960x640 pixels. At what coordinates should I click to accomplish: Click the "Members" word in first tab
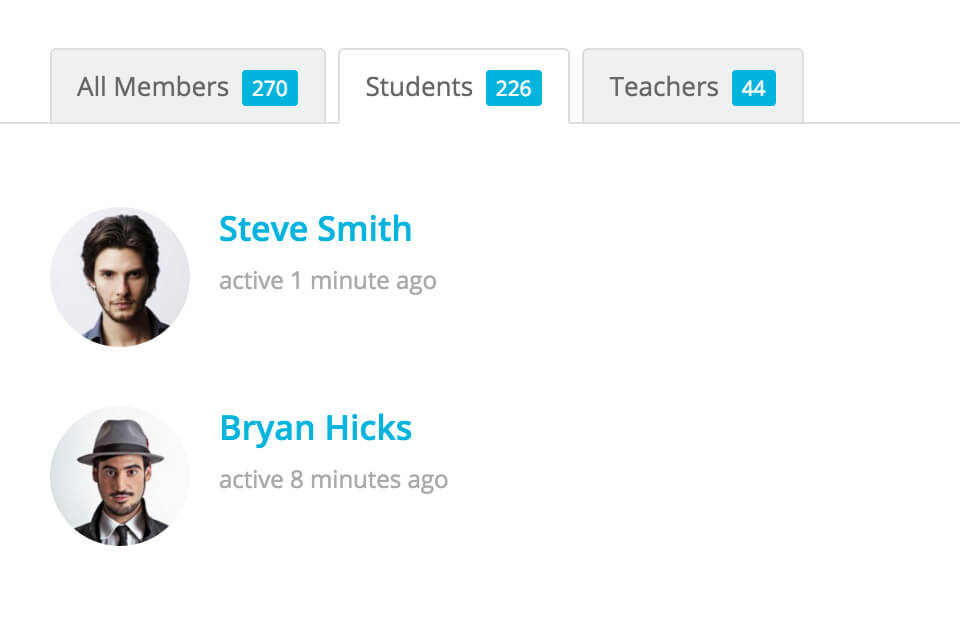pyautogui.click(x=171, y=87)
